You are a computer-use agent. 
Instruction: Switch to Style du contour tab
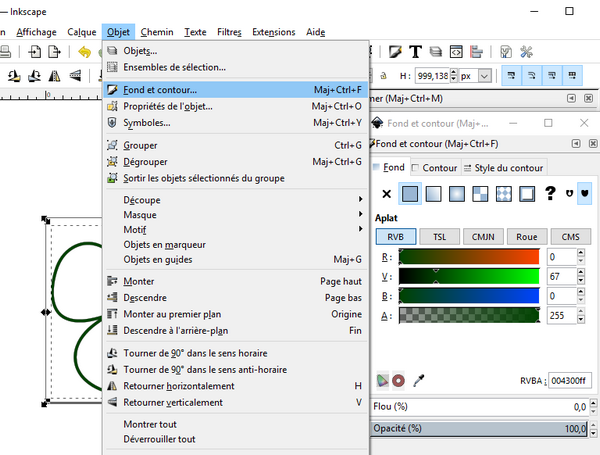click(504, 168)
